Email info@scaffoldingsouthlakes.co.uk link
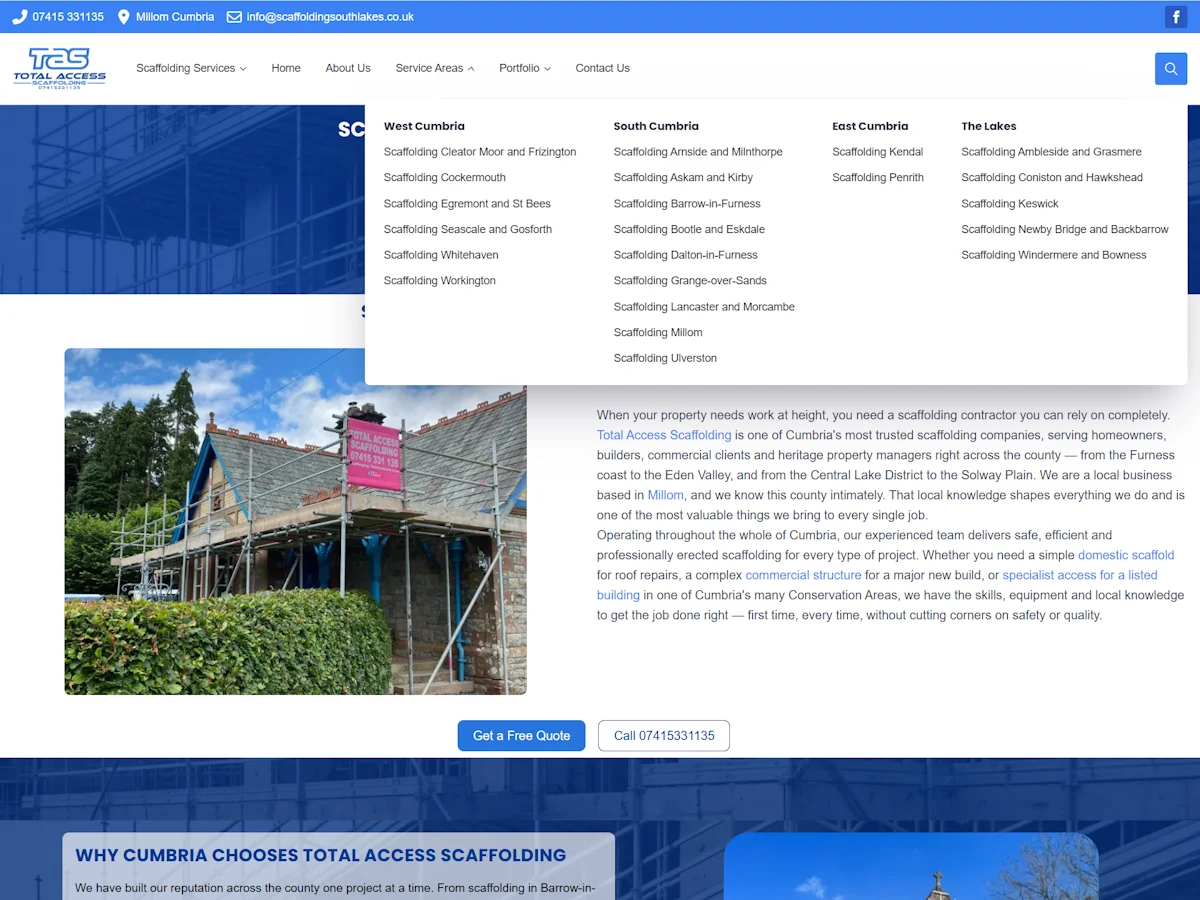This screenshot has height=900, width=1200. click(330, 17)
